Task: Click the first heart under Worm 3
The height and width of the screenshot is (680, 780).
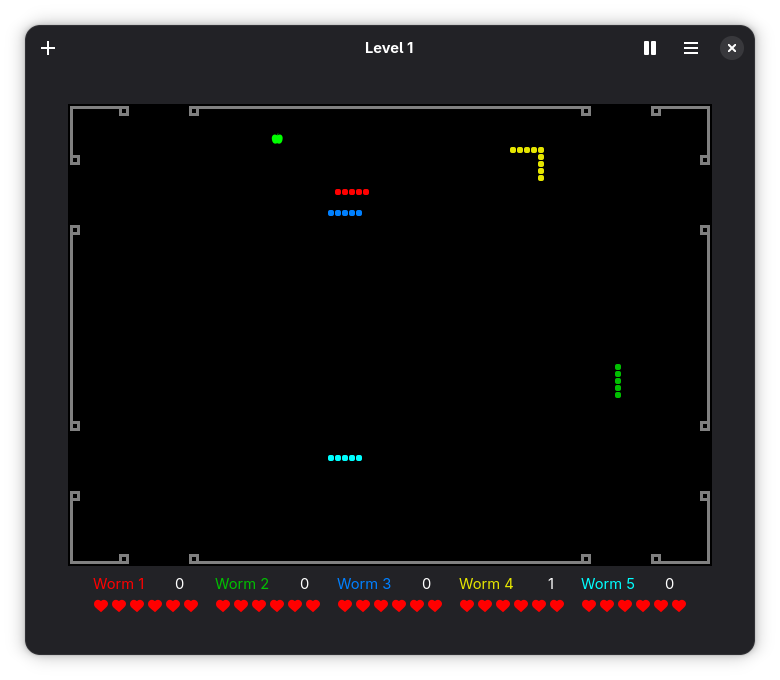Action: (345, 606)
